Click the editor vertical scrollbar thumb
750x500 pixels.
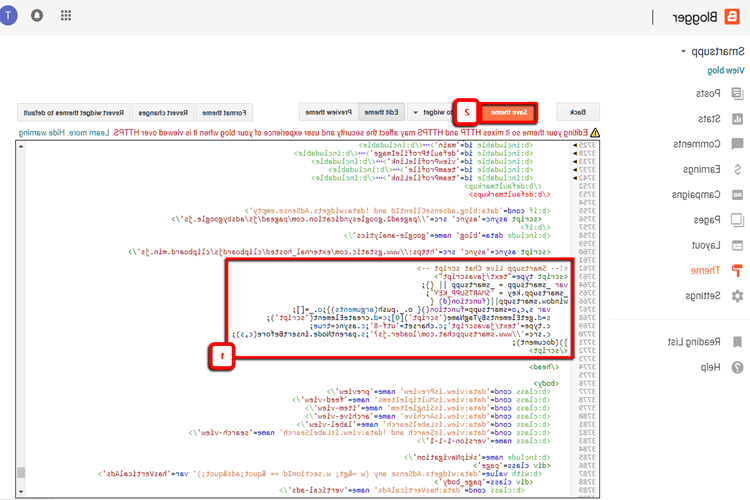click(x=21, y=473)
